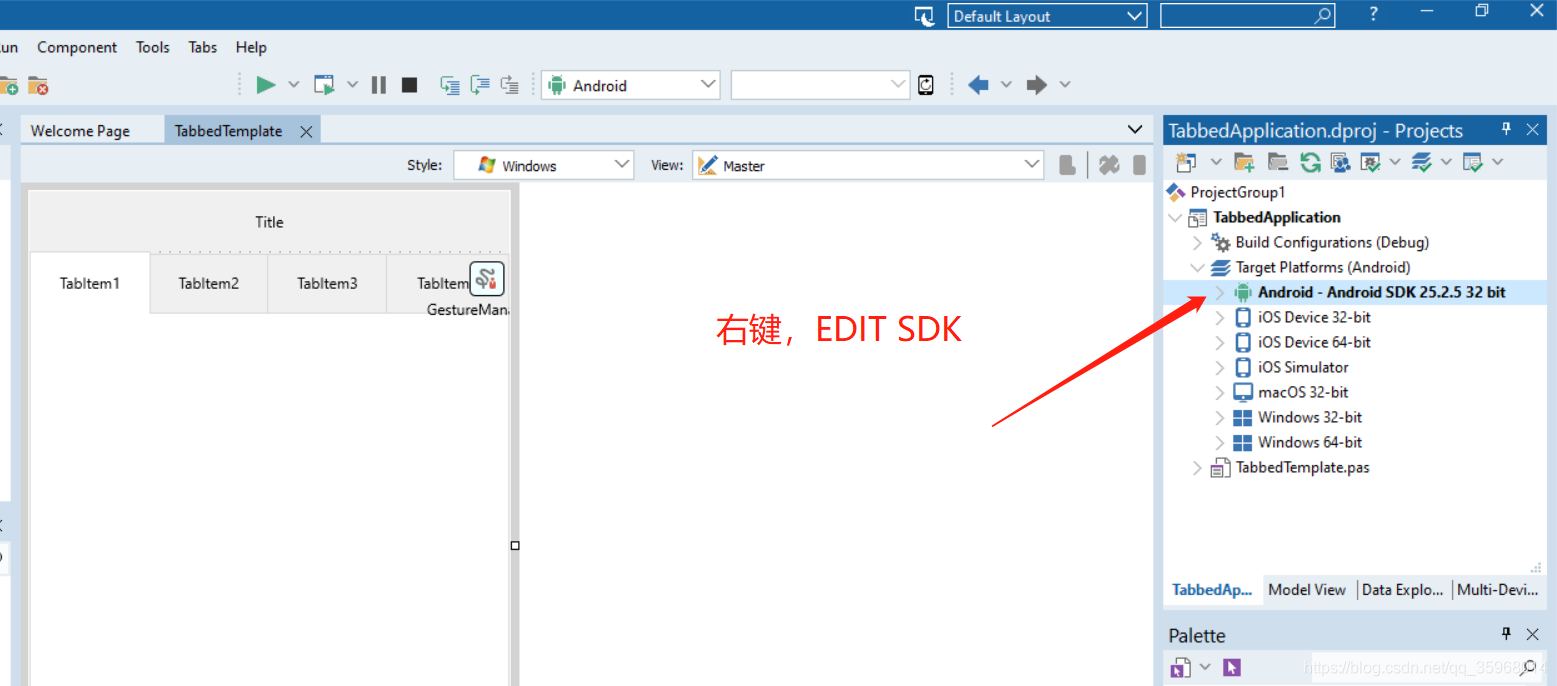Open the Help menu
Viewport: 1557px width, 686px height.
click(251, 47)
